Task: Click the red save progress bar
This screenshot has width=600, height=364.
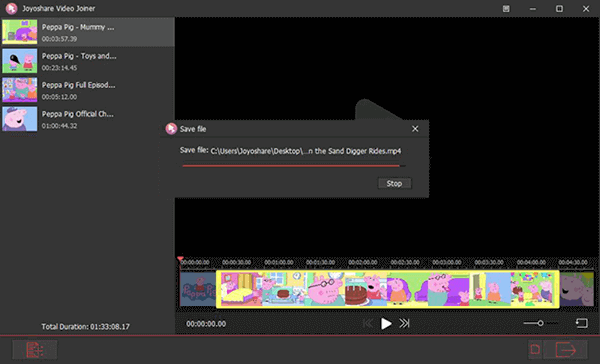Action: (x=294, y=166)
